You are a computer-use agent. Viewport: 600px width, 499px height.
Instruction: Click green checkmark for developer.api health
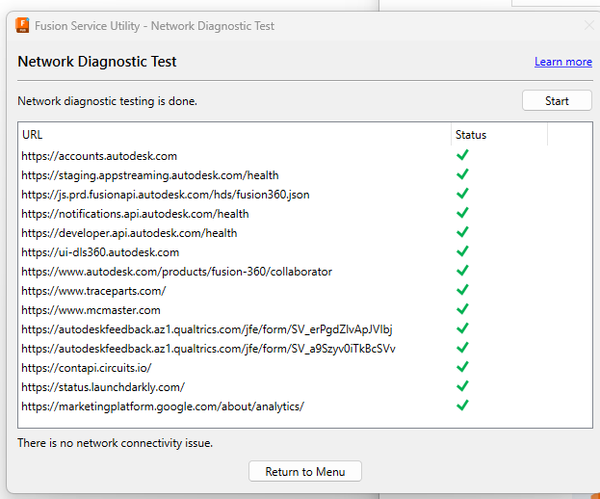click(x=462, y=232)
